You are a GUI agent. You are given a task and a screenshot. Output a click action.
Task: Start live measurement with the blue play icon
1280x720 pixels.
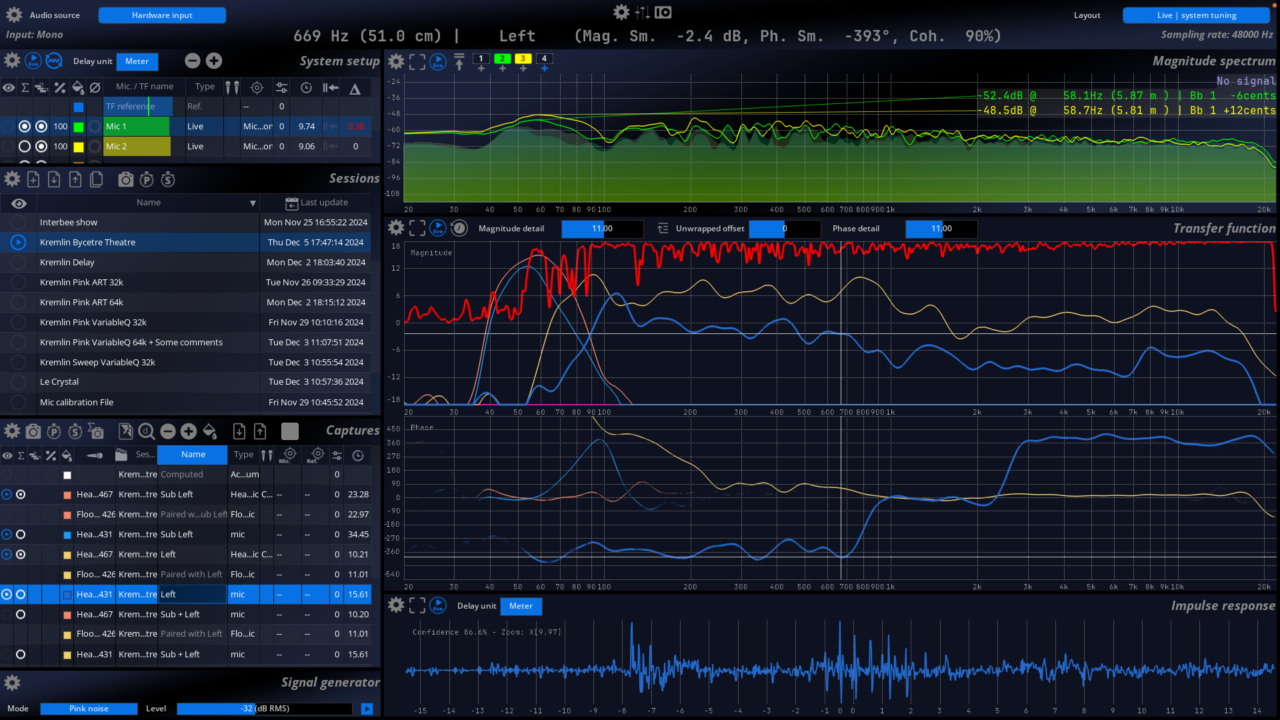click(x=33, y=60)
